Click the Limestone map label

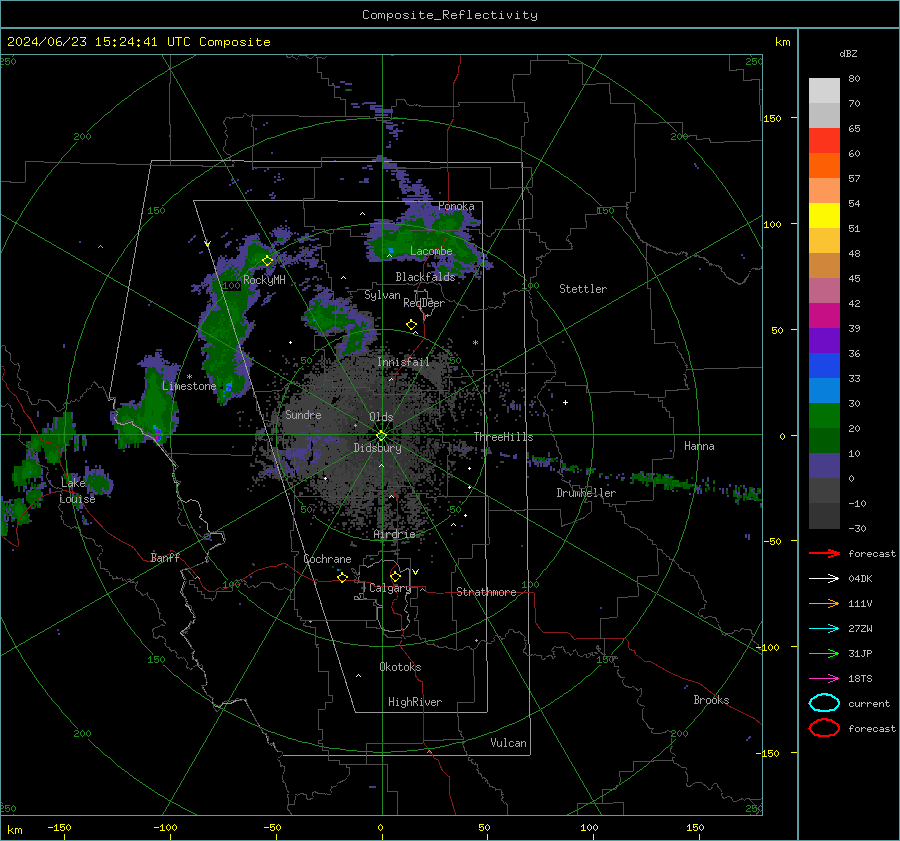pos(189,386)
